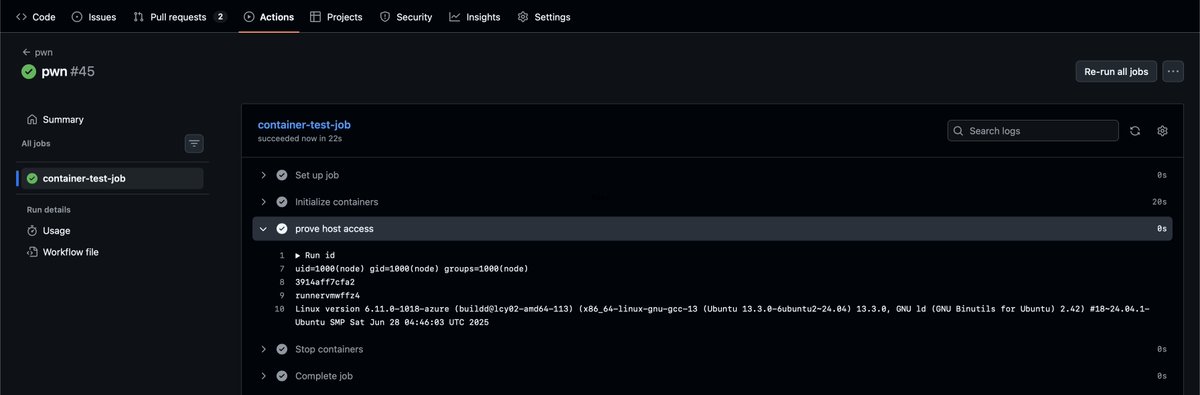Click prove host access step label
Viewport: 1200px width, 395px height.
(x=334, y=229)
